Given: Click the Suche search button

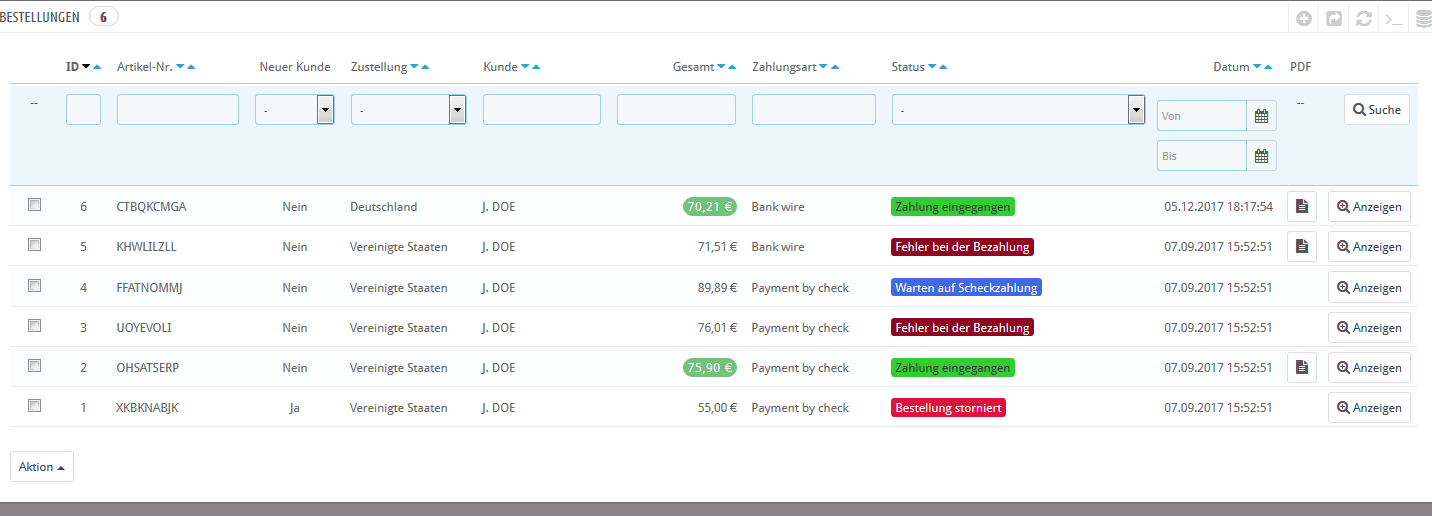Looking at the screenshot, I should pyautogui.click(x=1376, y=110).
